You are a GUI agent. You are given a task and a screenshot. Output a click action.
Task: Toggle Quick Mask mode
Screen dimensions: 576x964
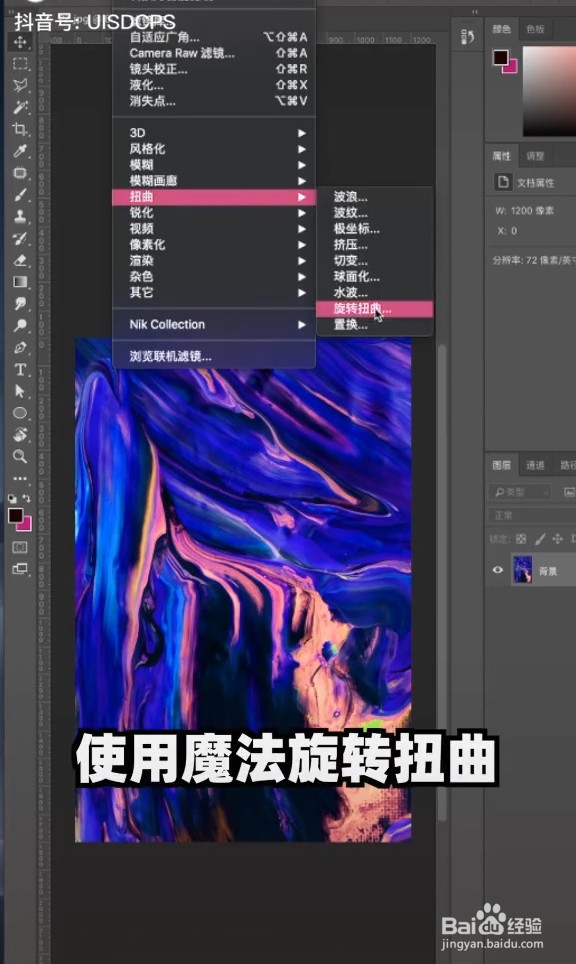20,547
